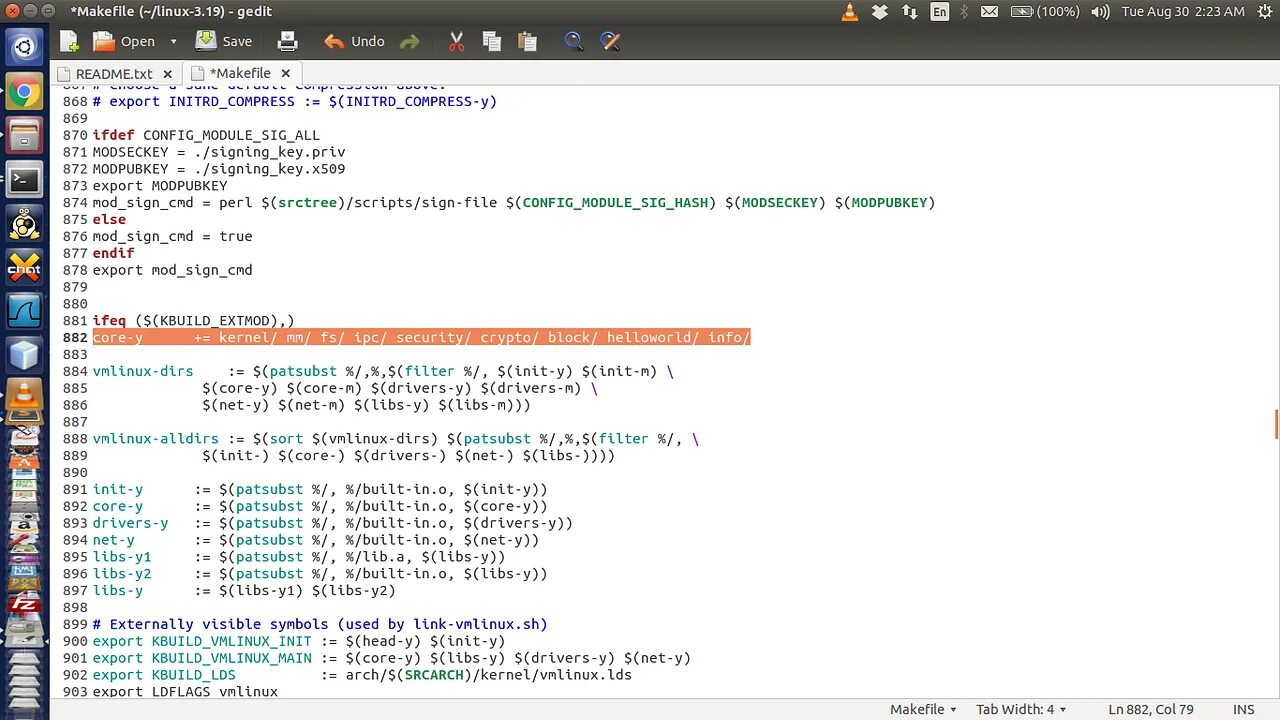Open the network connections indicator
Screen dimensions: 1280x720
[909, 12]
